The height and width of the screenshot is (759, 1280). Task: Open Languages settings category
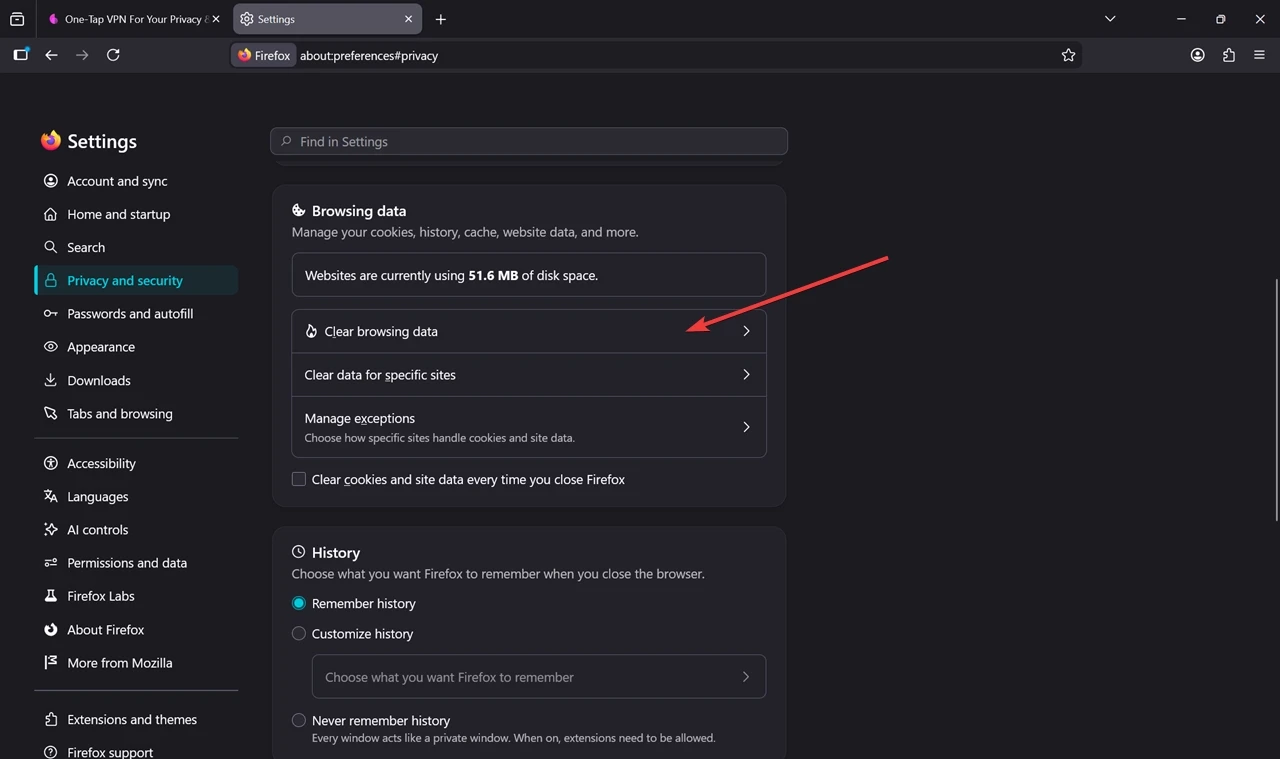click(136, 496)
